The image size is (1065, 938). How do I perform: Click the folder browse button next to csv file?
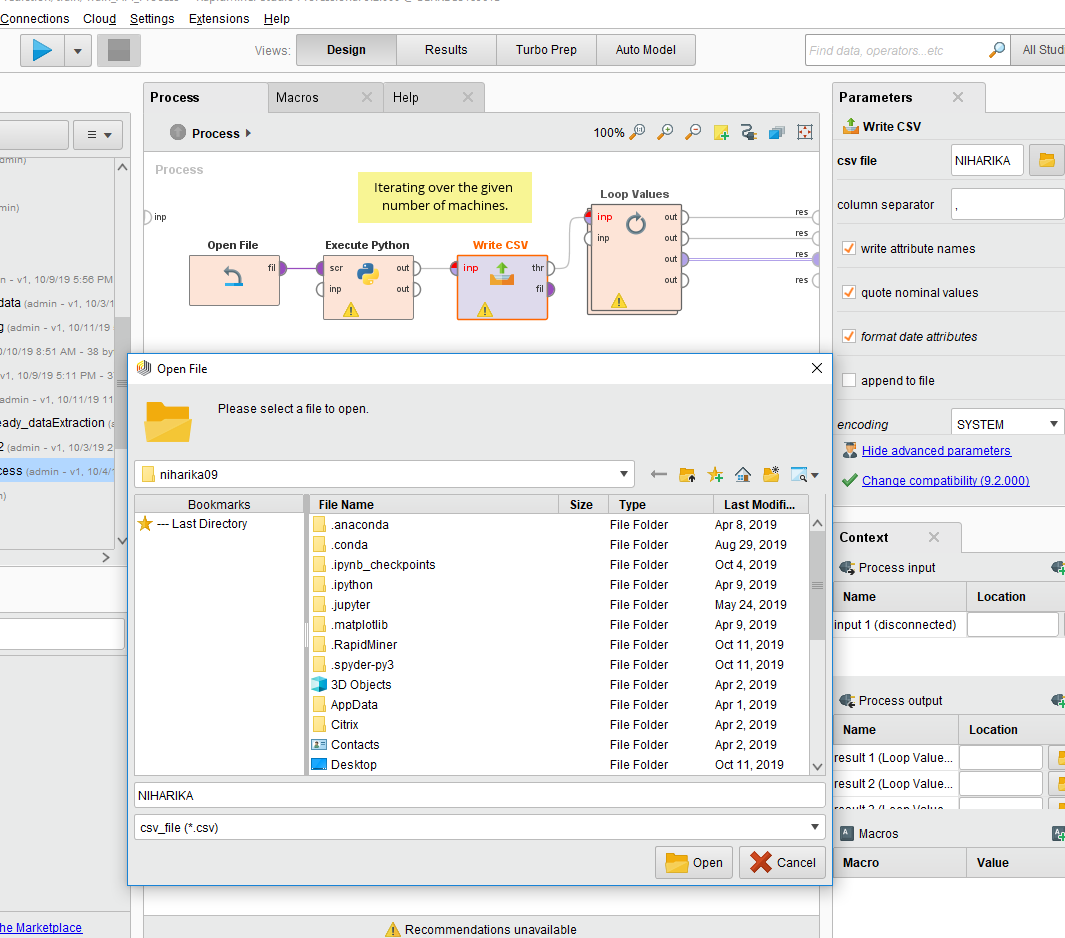point(1047,160)
